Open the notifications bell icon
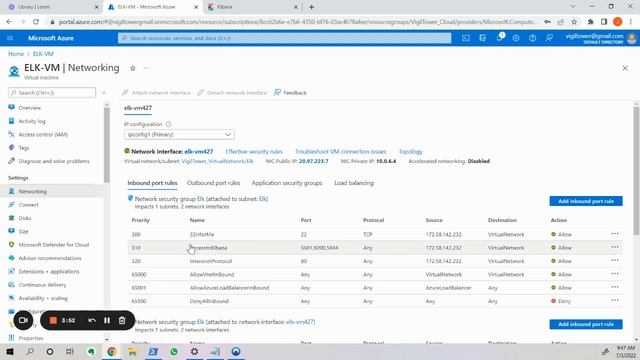 (x=500, y=38)
